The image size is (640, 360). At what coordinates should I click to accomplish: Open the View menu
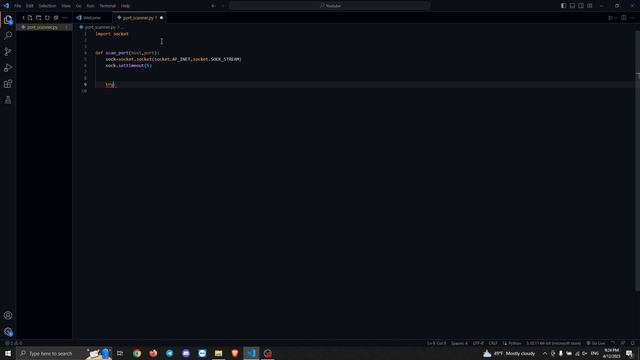click(x=66, y=6)
